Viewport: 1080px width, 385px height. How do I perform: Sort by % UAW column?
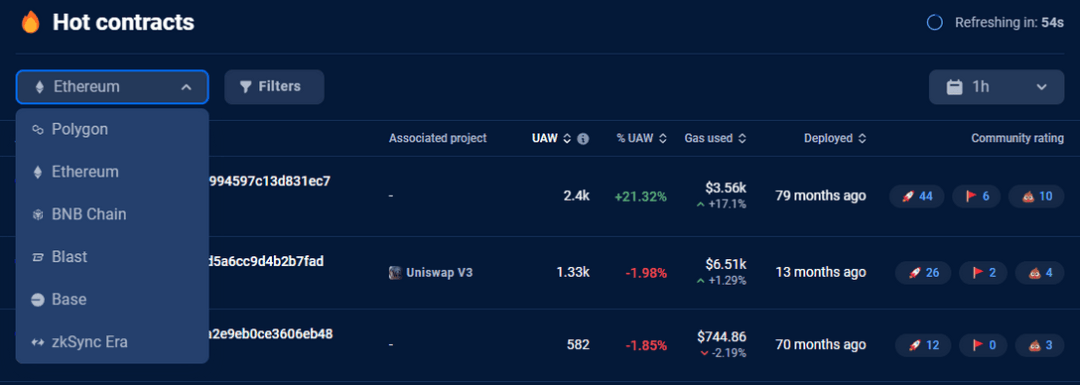(x=641, y=138)
